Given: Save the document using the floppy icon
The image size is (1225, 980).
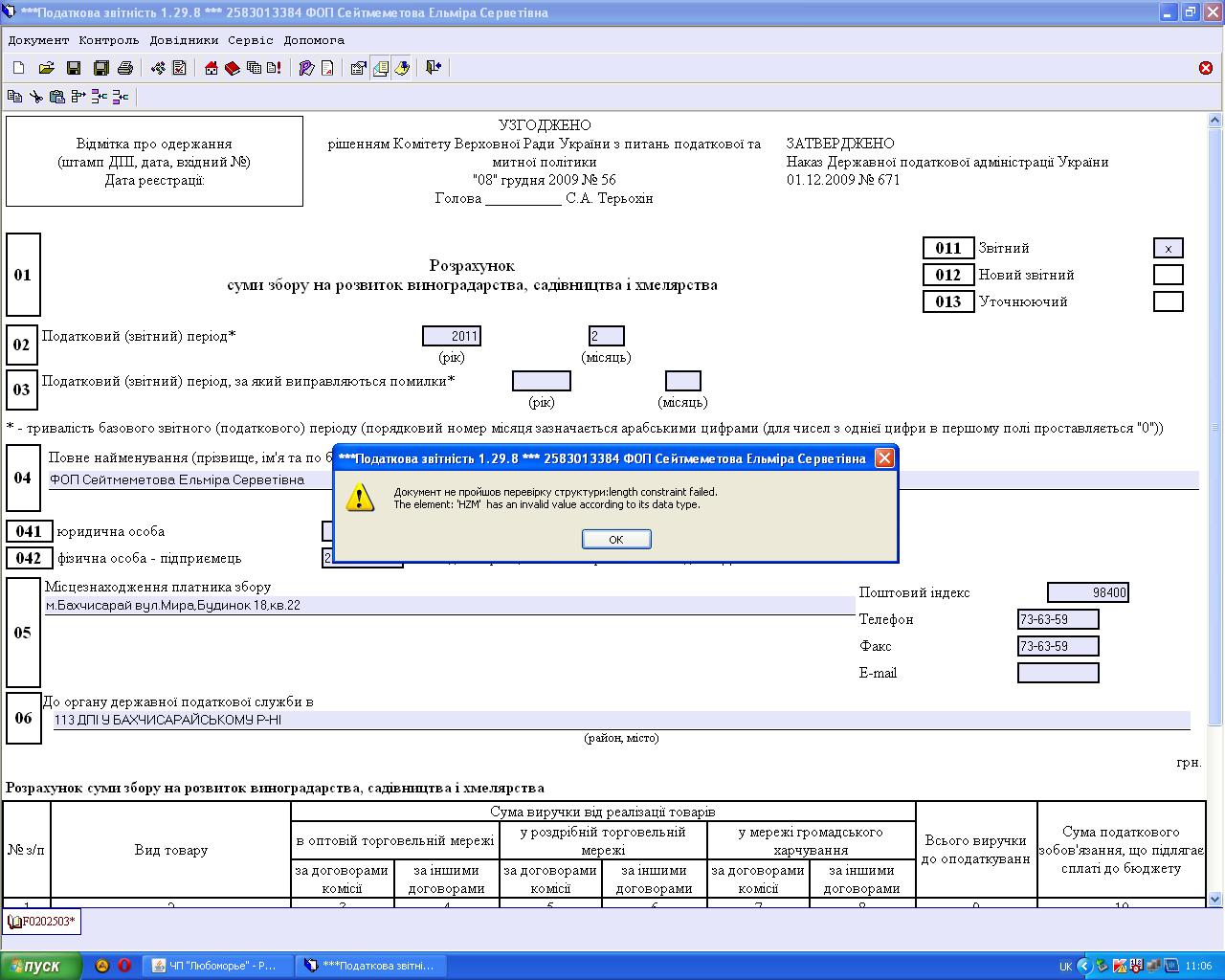Looking at the screenshot, I should click(74, 68).
